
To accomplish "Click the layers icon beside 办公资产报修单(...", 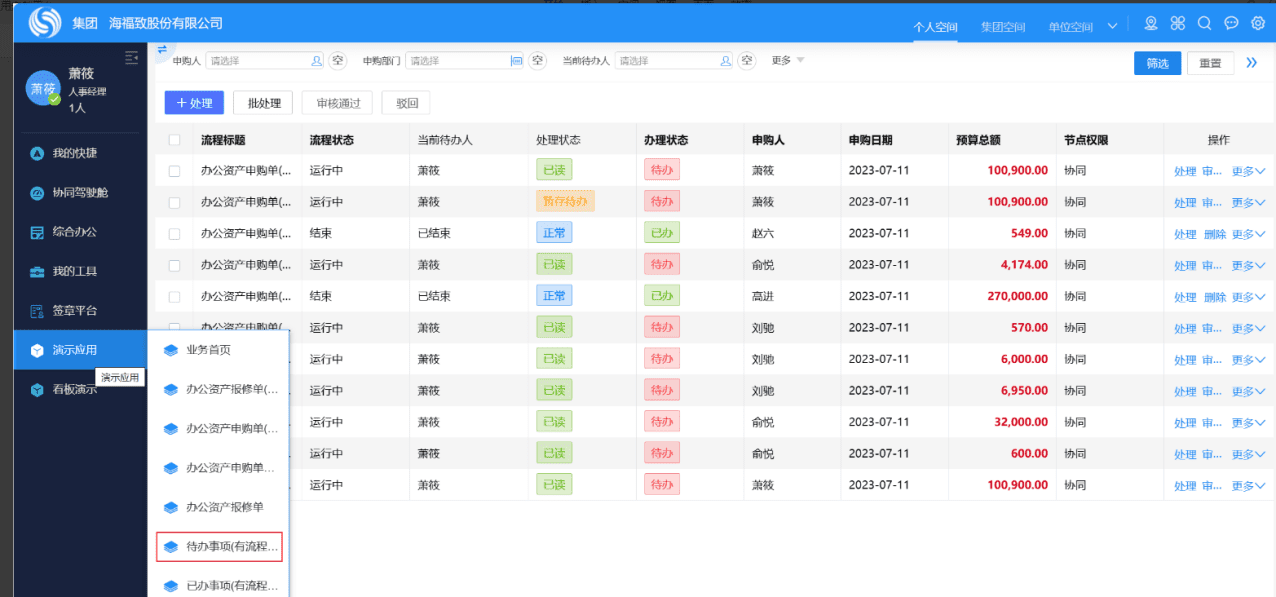I will pos(170,389).
